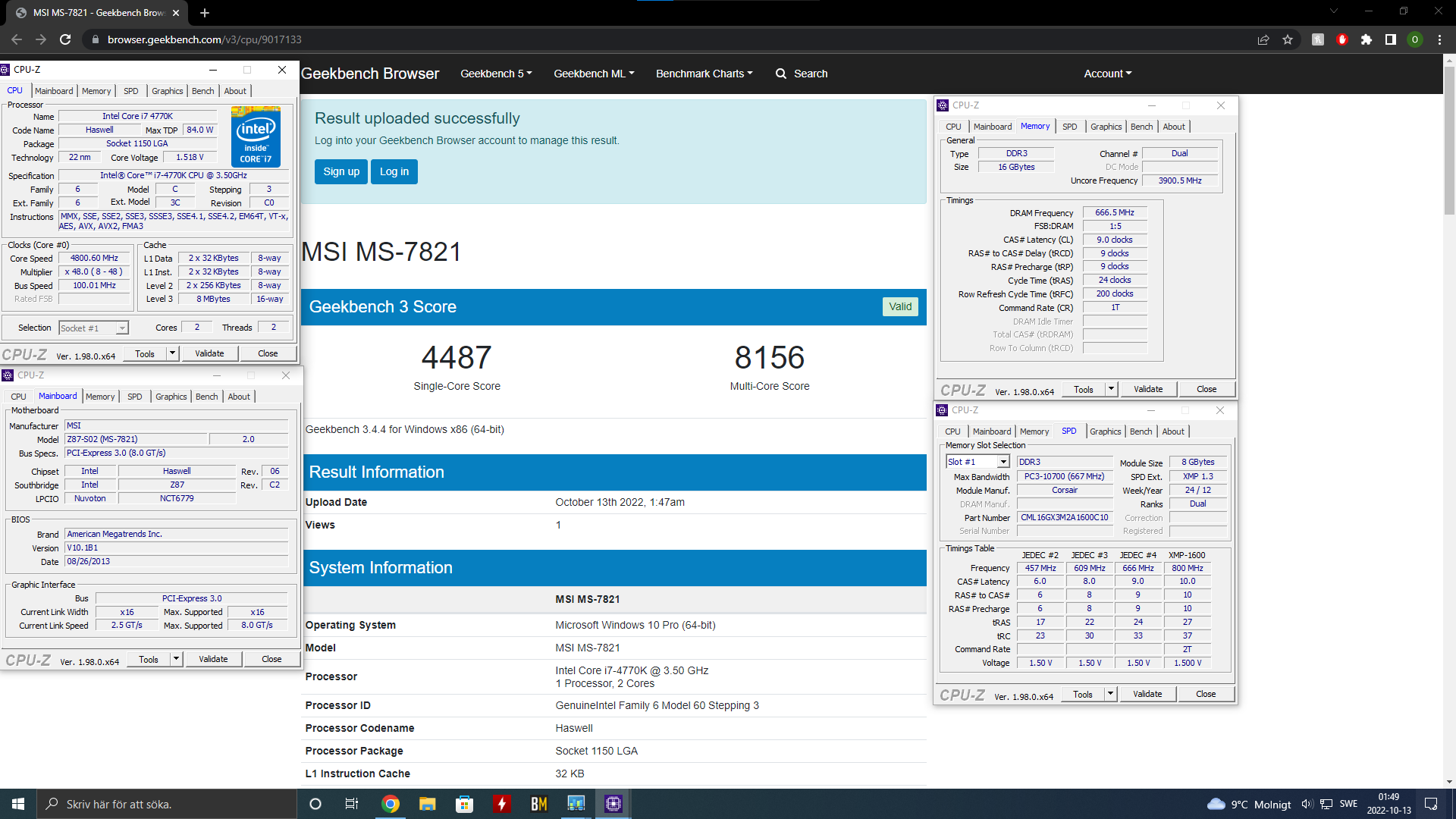Screen dimensions: 1456x819
Task: Expand Tools arrow in CPU-Z Mainboard window
Action: click(176, 659)
